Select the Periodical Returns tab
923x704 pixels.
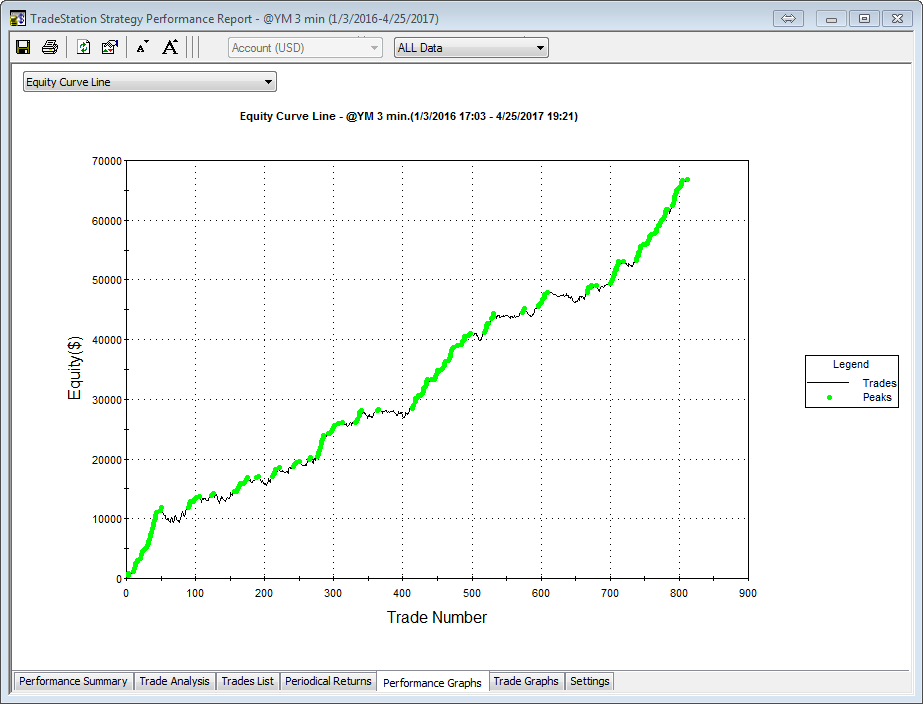point(328,681)
